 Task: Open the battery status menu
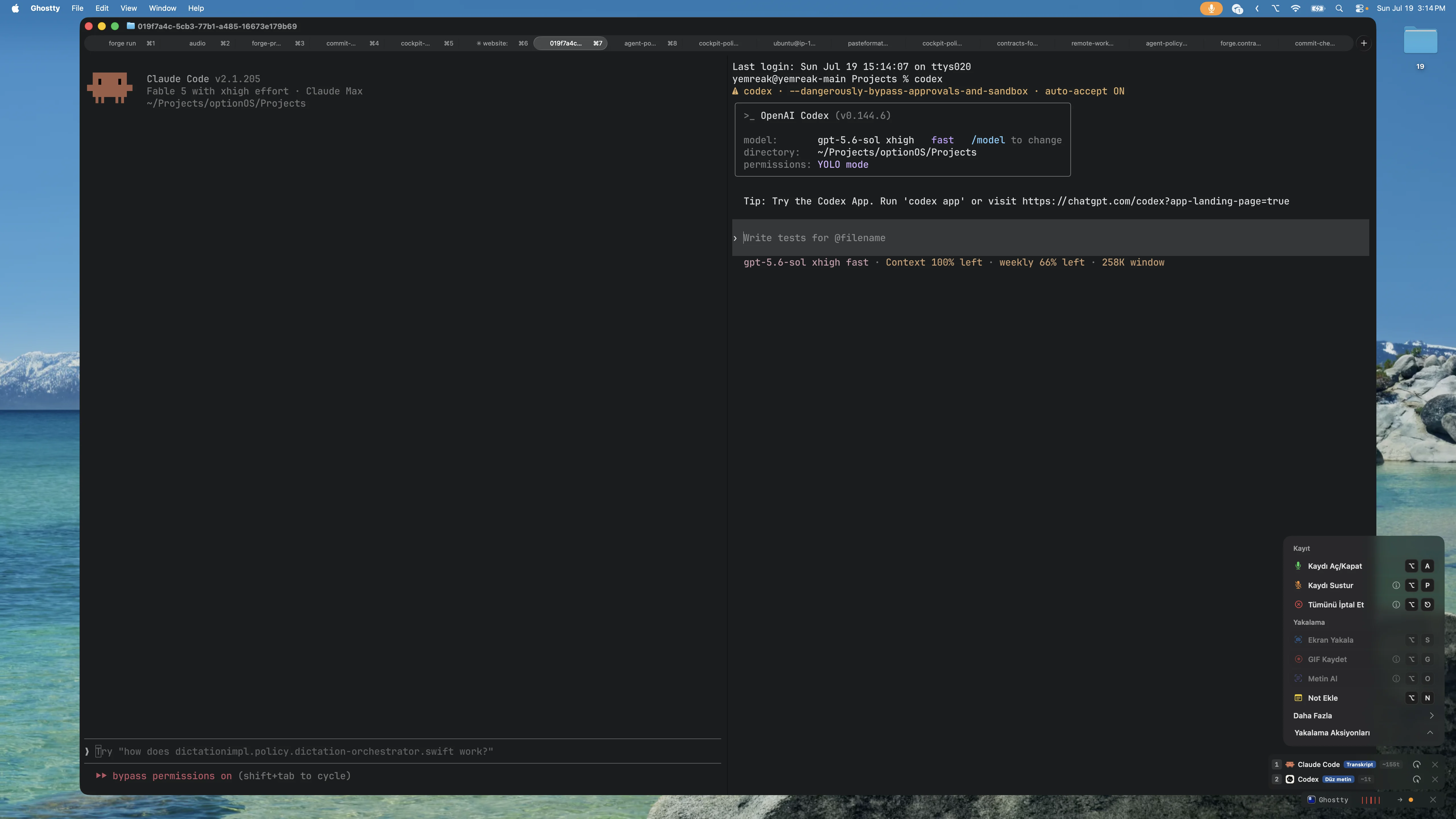pos(1318,9)
